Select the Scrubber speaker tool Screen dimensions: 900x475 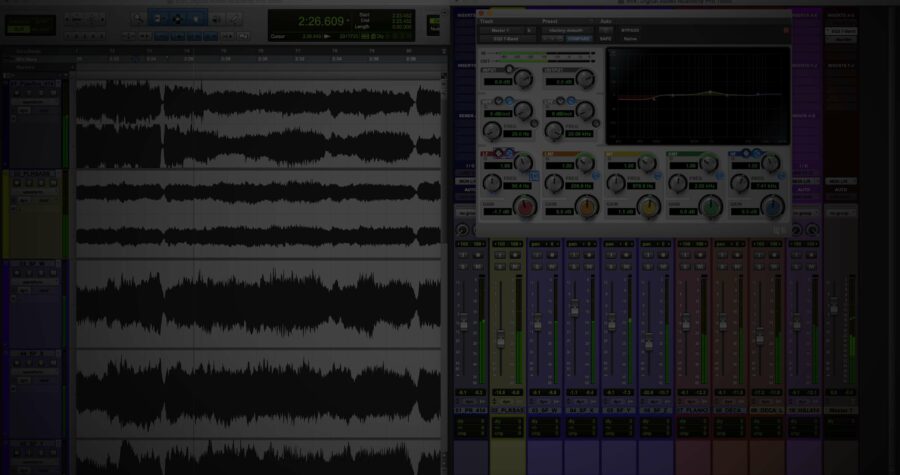216,19
